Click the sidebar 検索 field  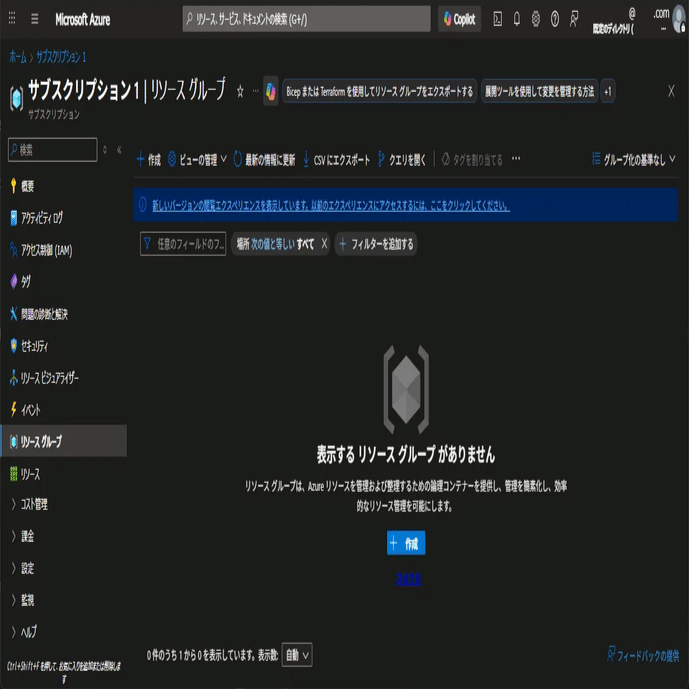53,150
